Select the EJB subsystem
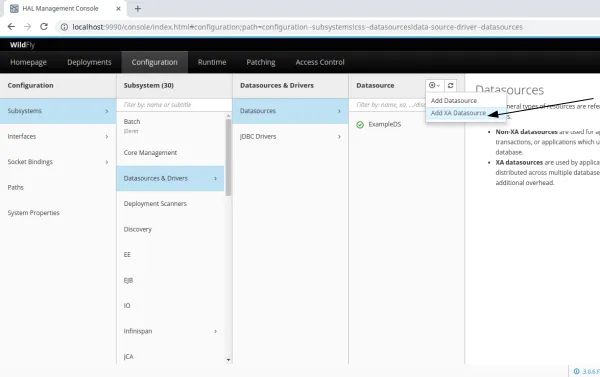 click(170, 280)
